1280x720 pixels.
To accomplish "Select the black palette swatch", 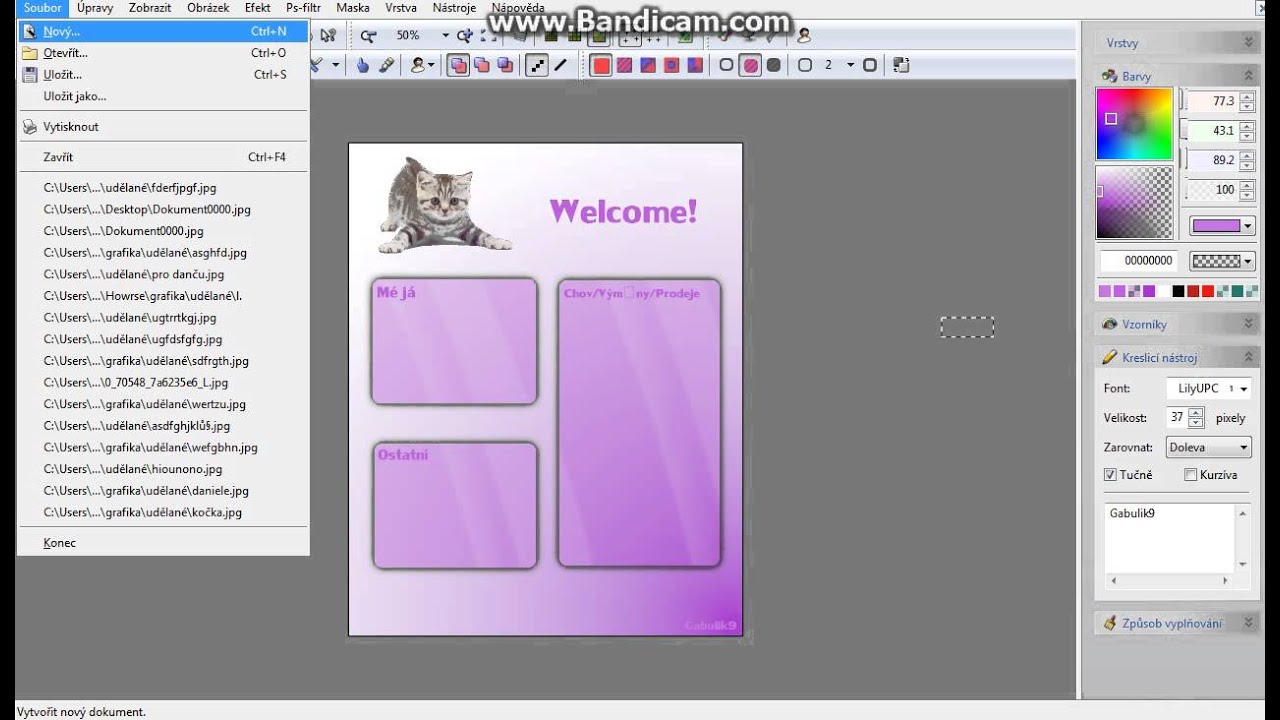I will tap(1178, 291).
